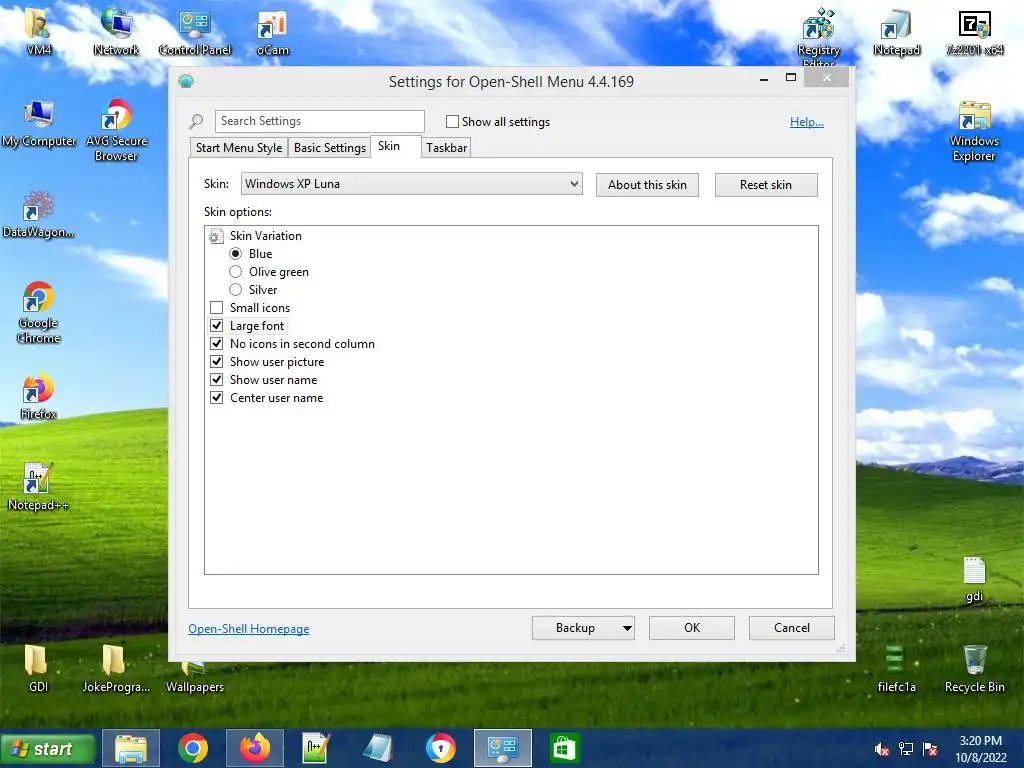Click the start button on taskbar
This screenshot has height=768, width=1024.
(48, 749)
